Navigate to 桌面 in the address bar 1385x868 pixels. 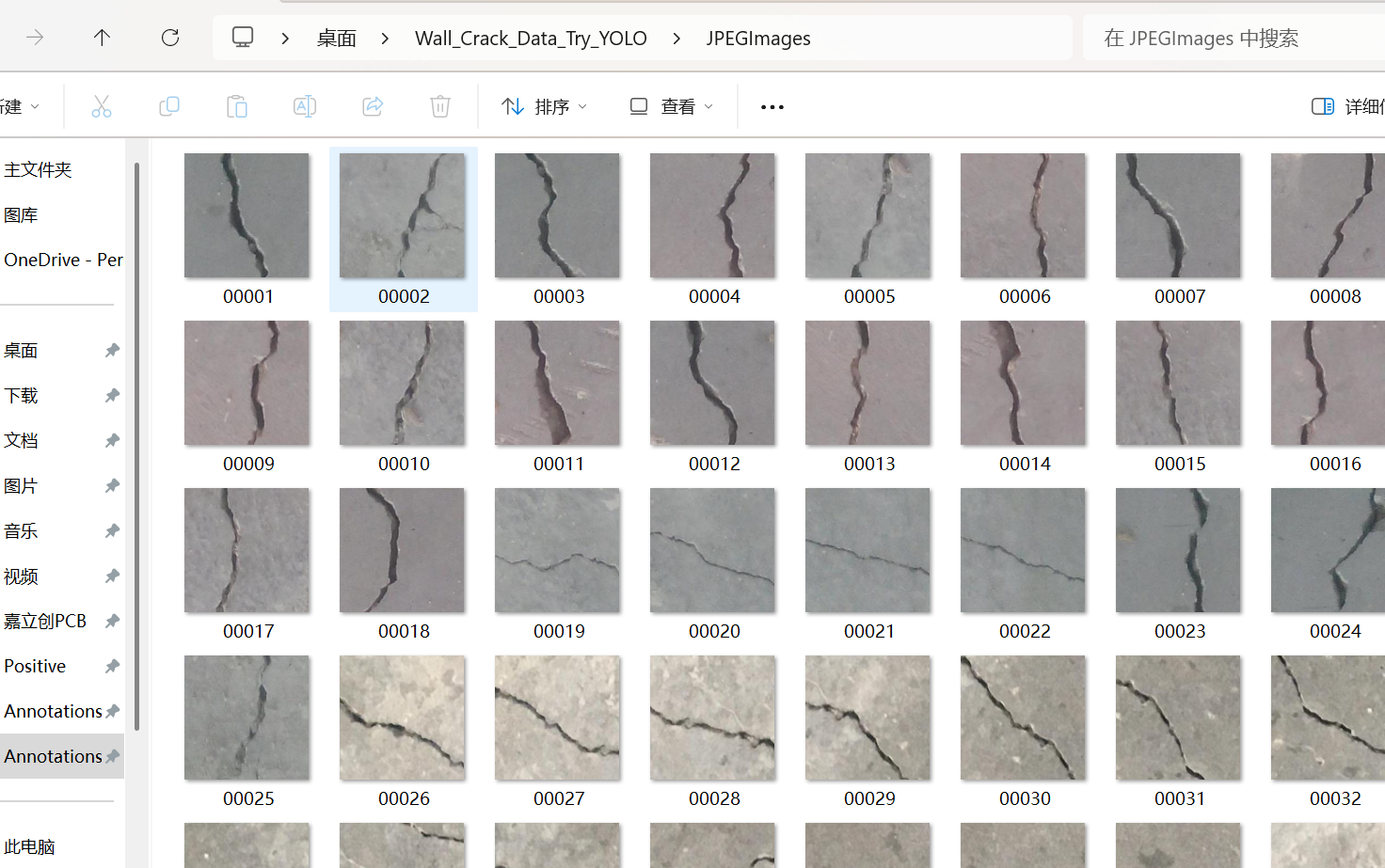(336, 39)
